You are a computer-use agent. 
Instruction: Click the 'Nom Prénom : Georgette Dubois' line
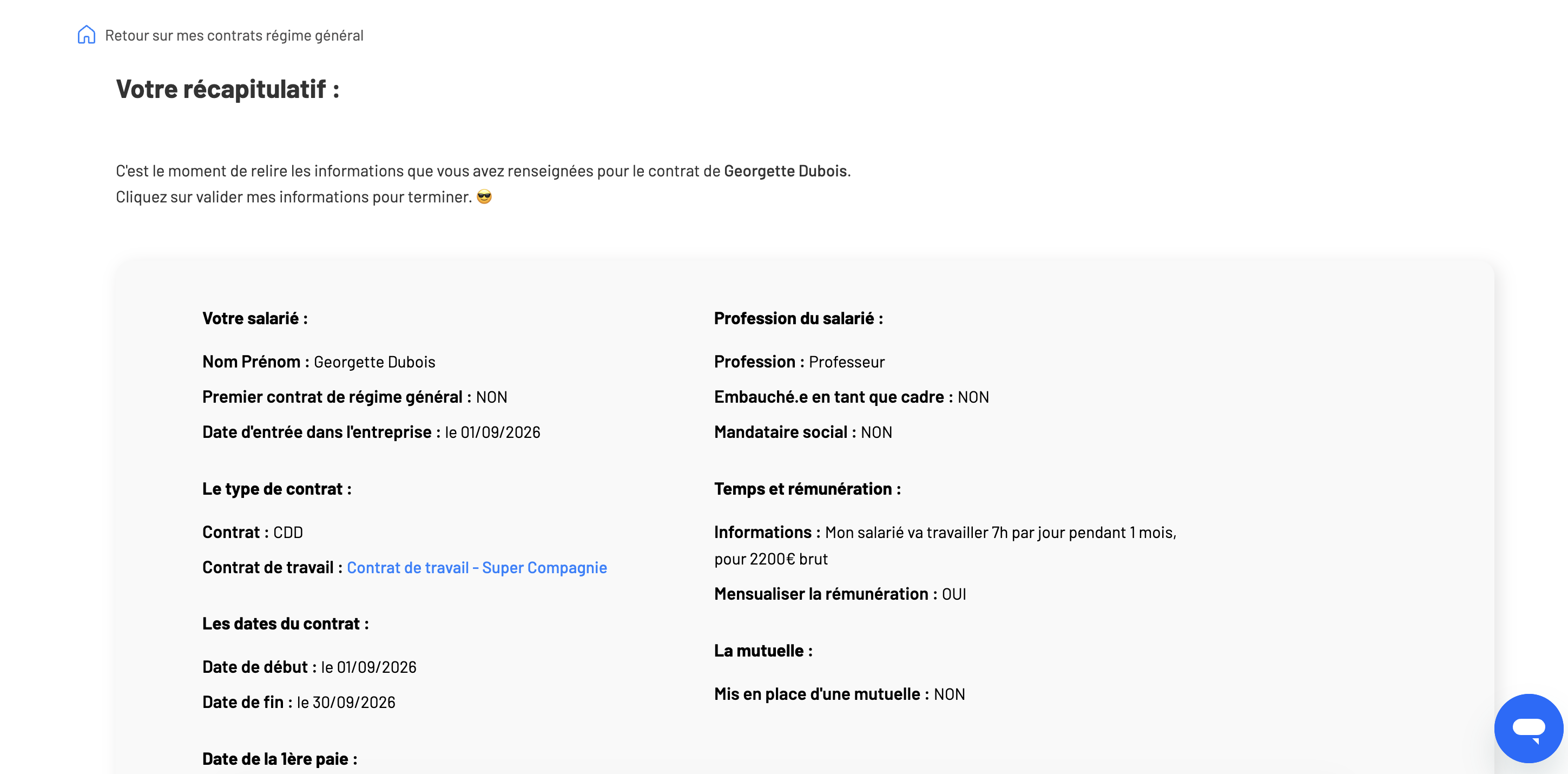tap(319, 362)
